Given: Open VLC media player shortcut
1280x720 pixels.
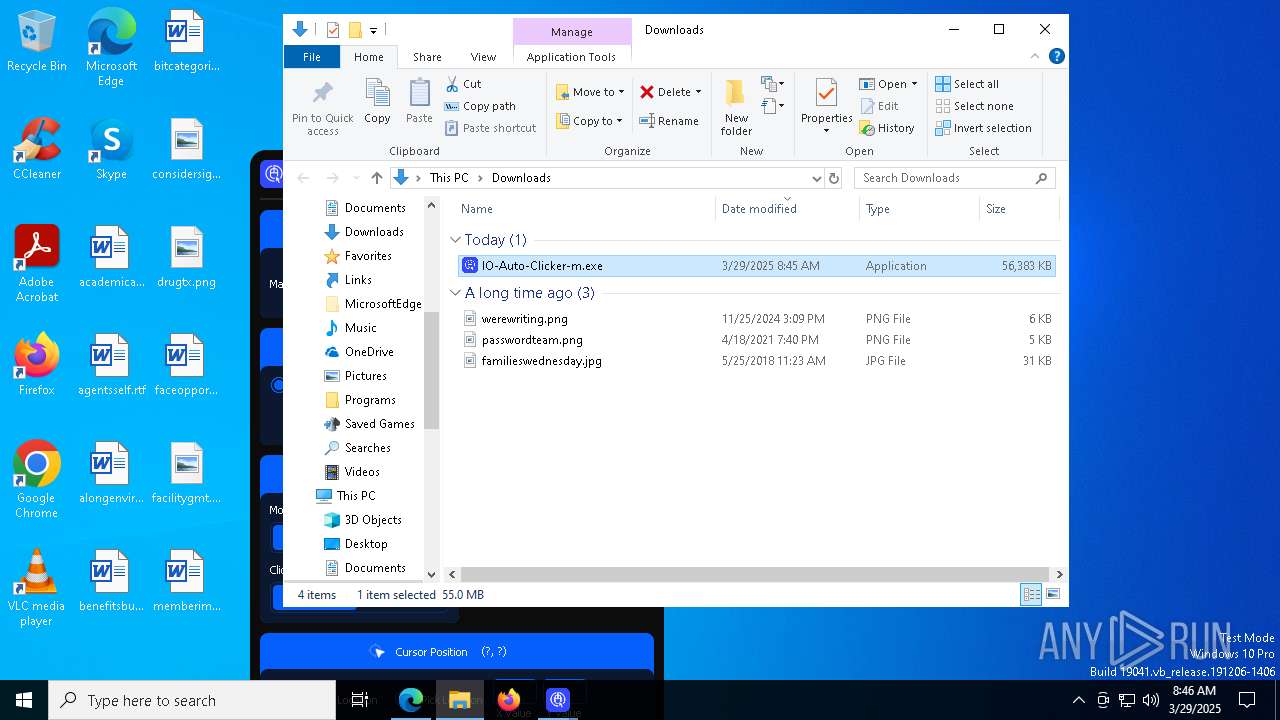Looking at the screenshot, I should click(37, 588).
